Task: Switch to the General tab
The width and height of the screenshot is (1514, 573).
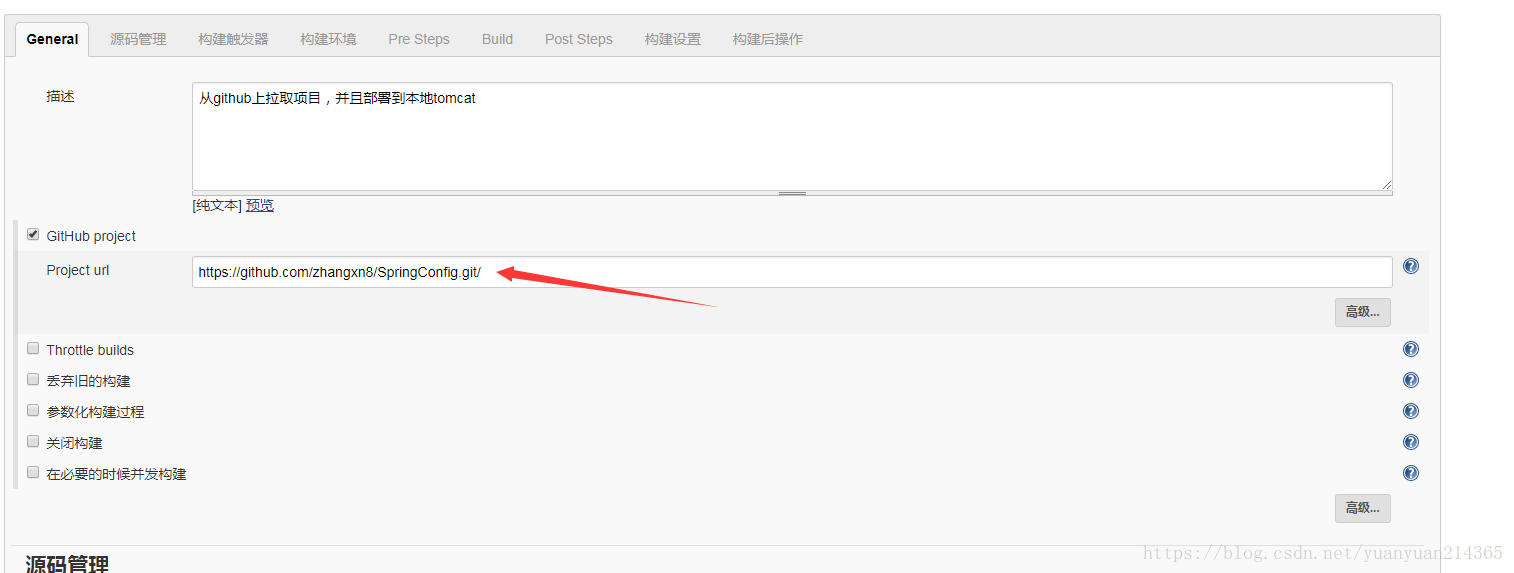Action: coord(52,39)
